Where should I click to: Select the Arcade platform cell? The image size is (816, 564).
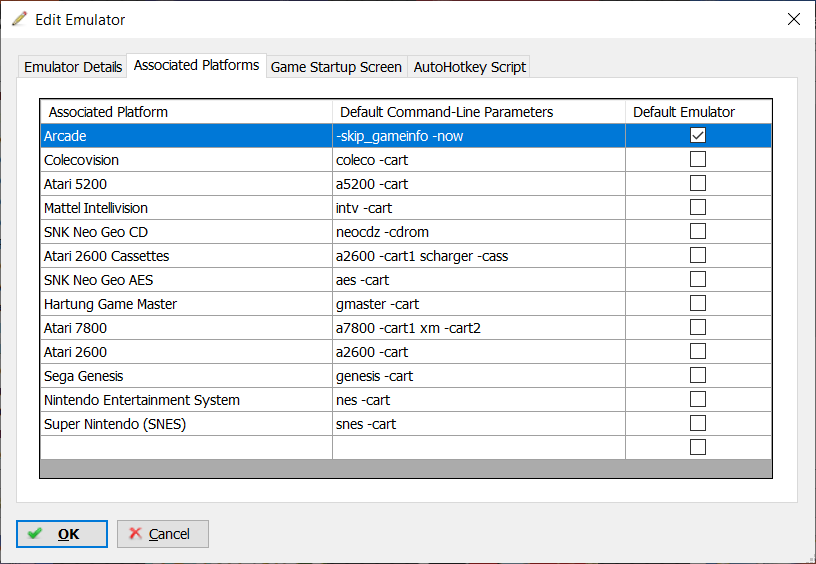186,136
